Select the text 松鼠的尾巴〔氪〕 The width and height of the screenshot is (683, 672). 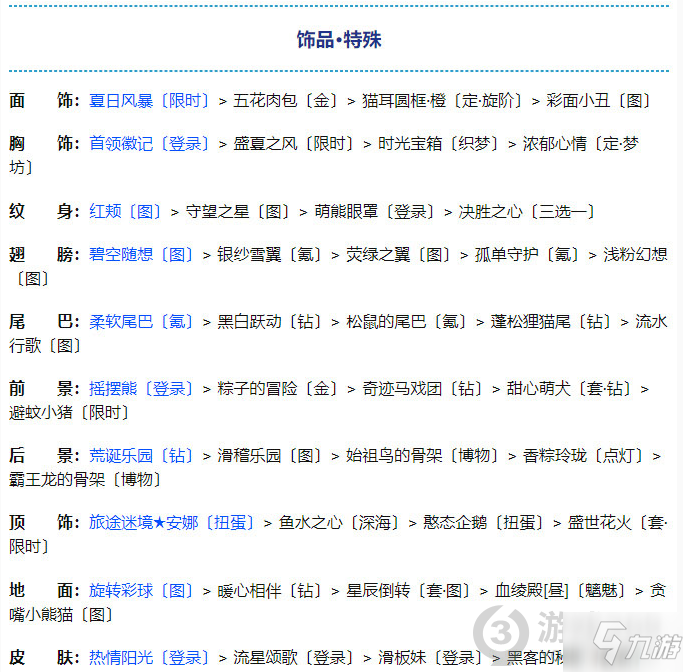pos(407,322)
